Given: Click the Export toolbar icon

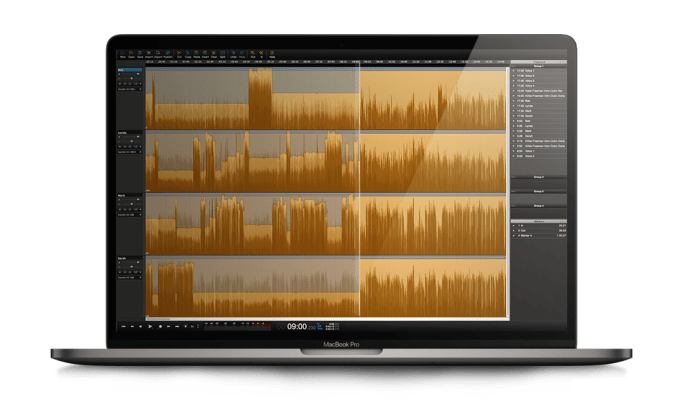Looking at the screenshot, I should coord(158,54).
